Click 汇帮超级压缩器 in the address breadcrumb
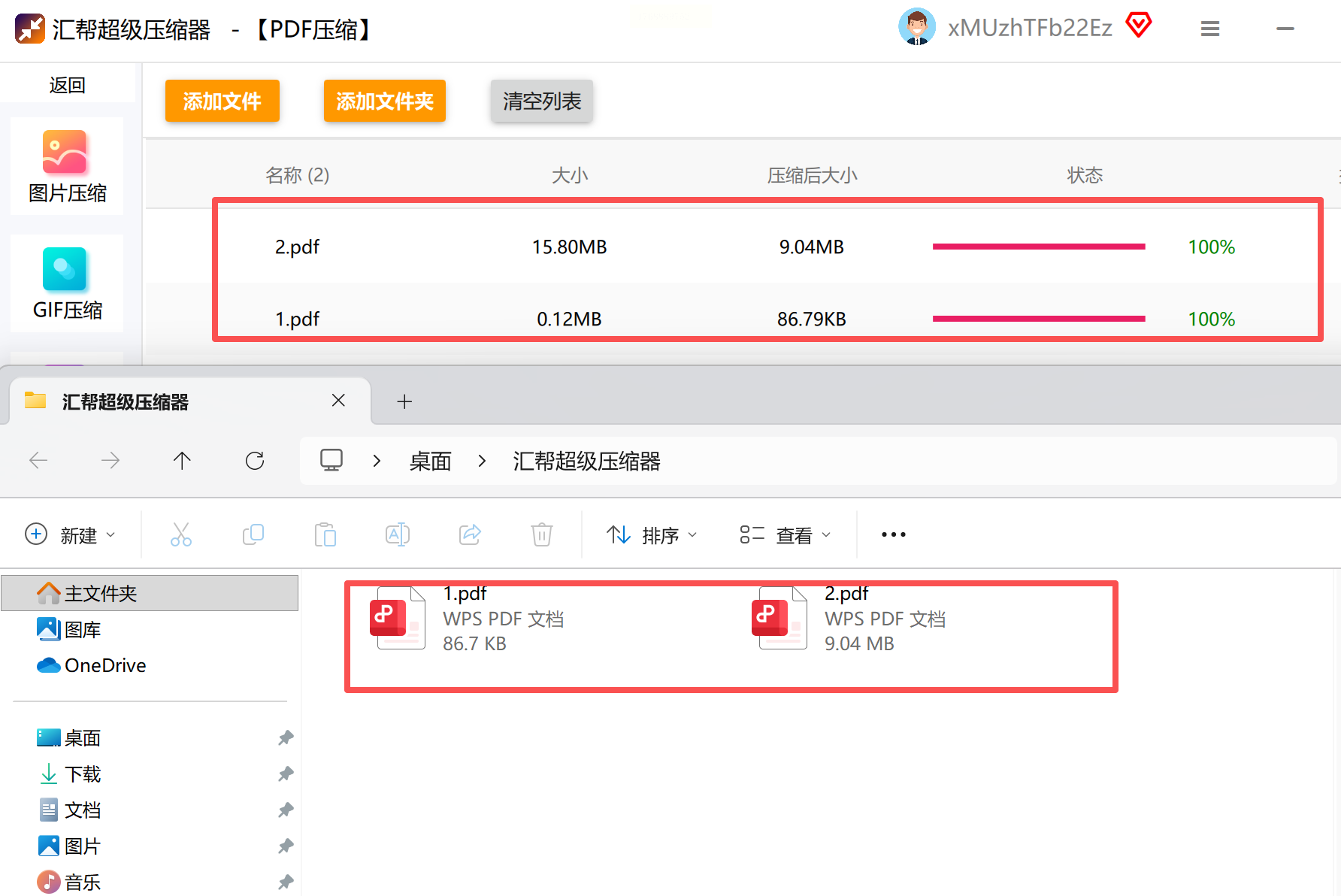Image resolution: width=1341 pixels, height=896 pixels. coord(586,461)
